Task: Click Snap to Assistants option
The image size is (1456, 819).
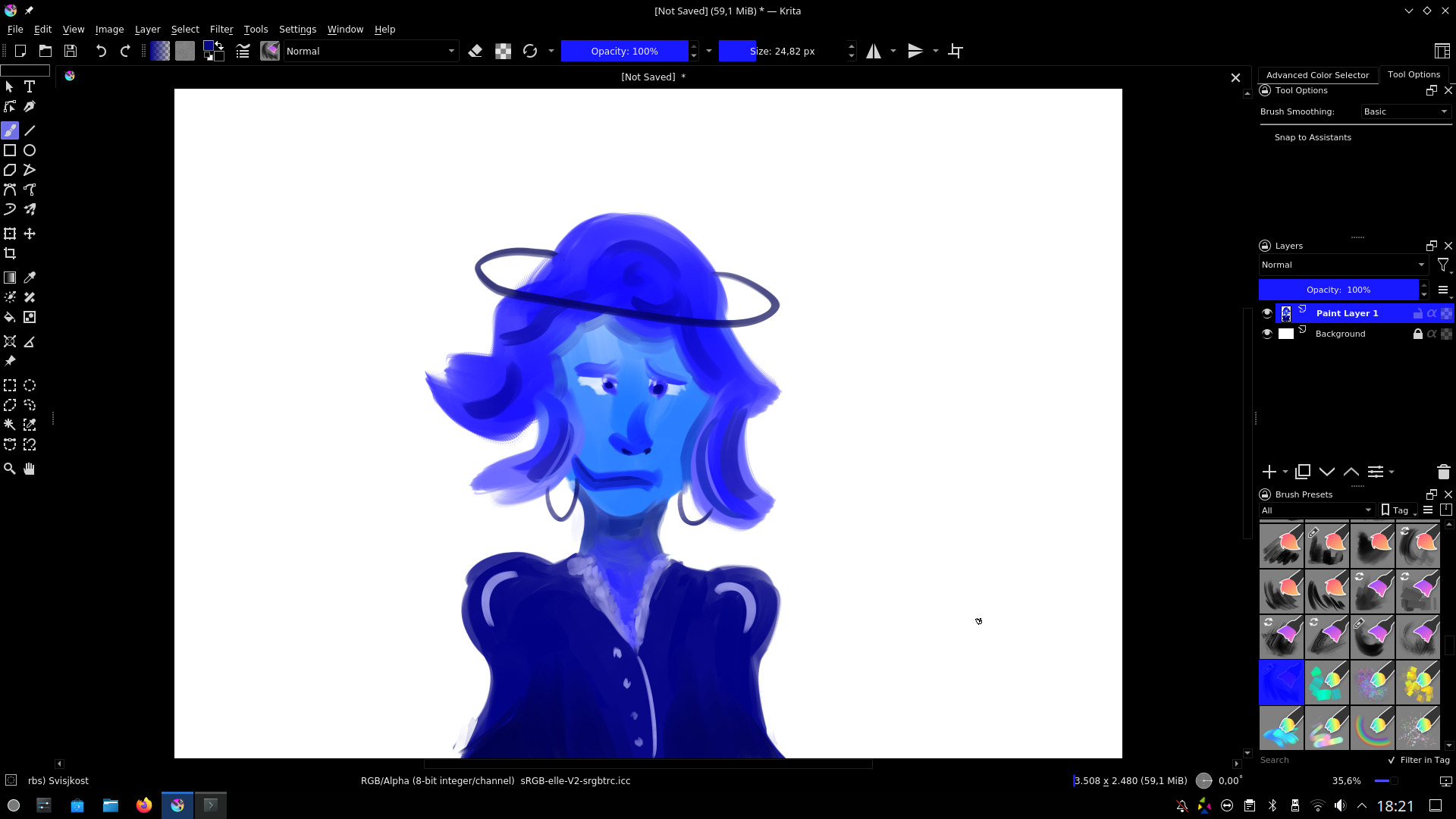Action: (x=1313, y=137)
